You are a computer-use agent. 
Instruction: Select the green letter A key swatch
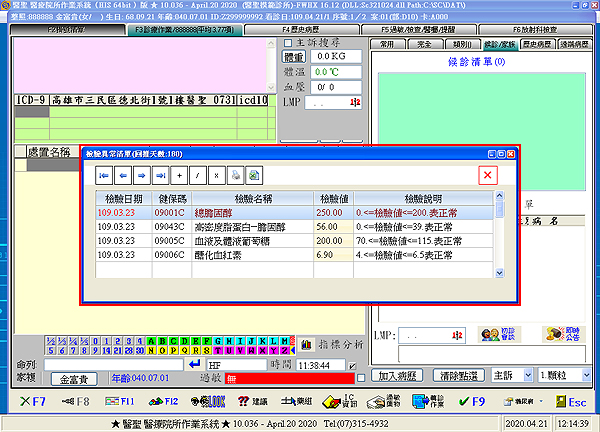point(153,341)
